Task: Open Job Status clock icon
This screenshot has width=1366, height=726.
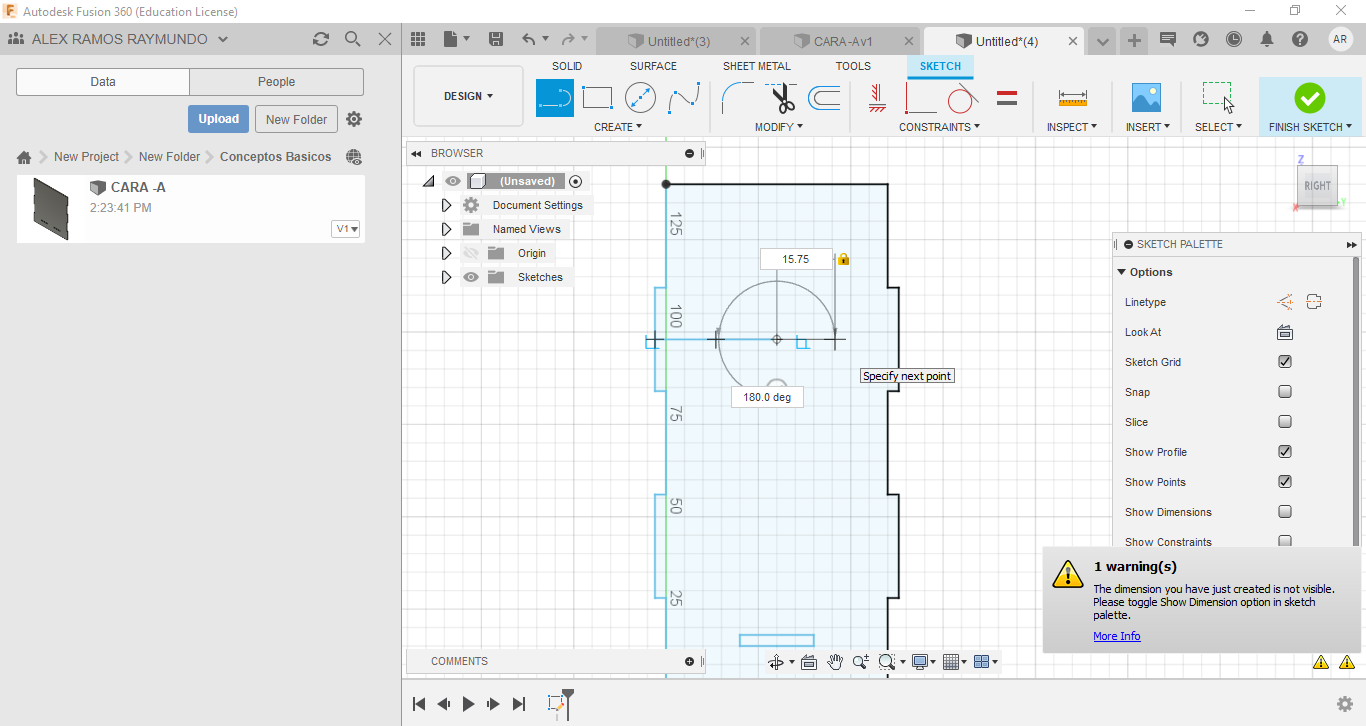Action: pyautogui.click(x=1234, y=39)
